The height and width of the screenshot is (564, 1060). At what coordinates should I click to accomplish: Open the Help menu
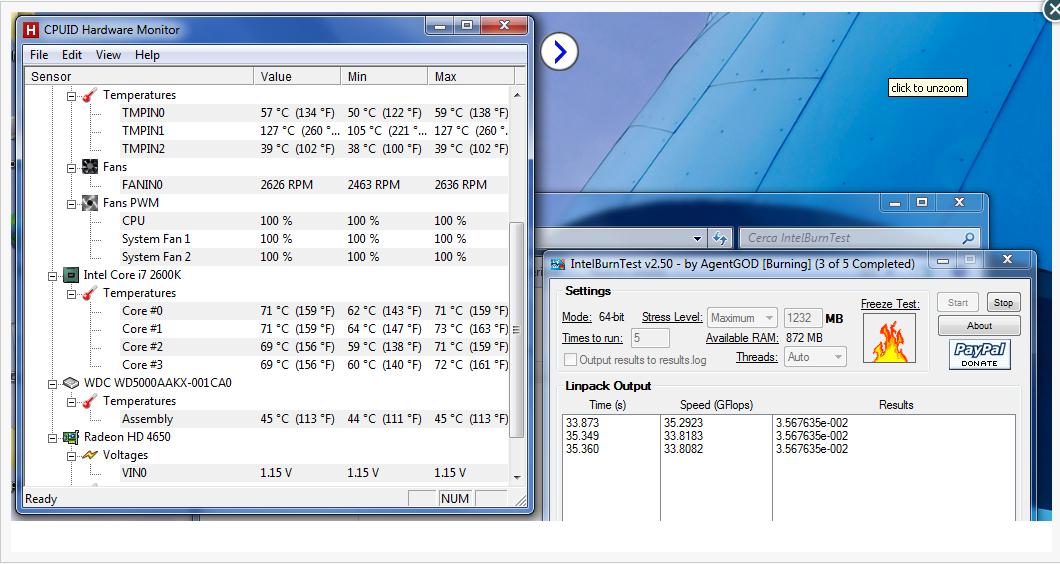point(147,55)
